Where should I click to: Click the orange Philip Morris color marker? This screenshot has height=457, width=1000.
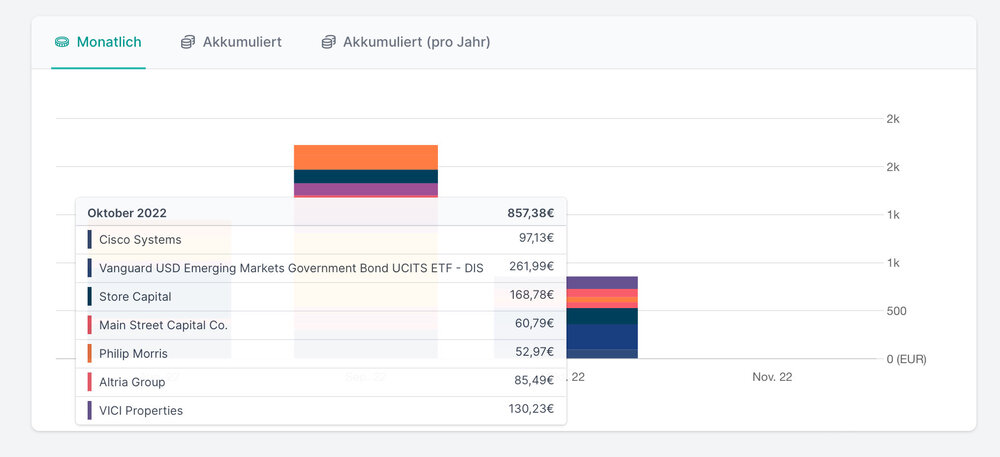[90, 354]
